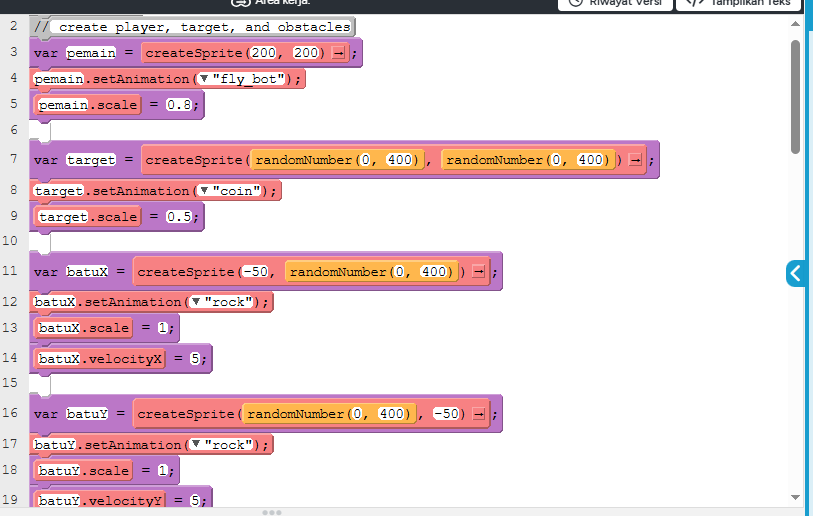Click the scrollbar down arrow
The image size is (813, 516).
point(795,497)
